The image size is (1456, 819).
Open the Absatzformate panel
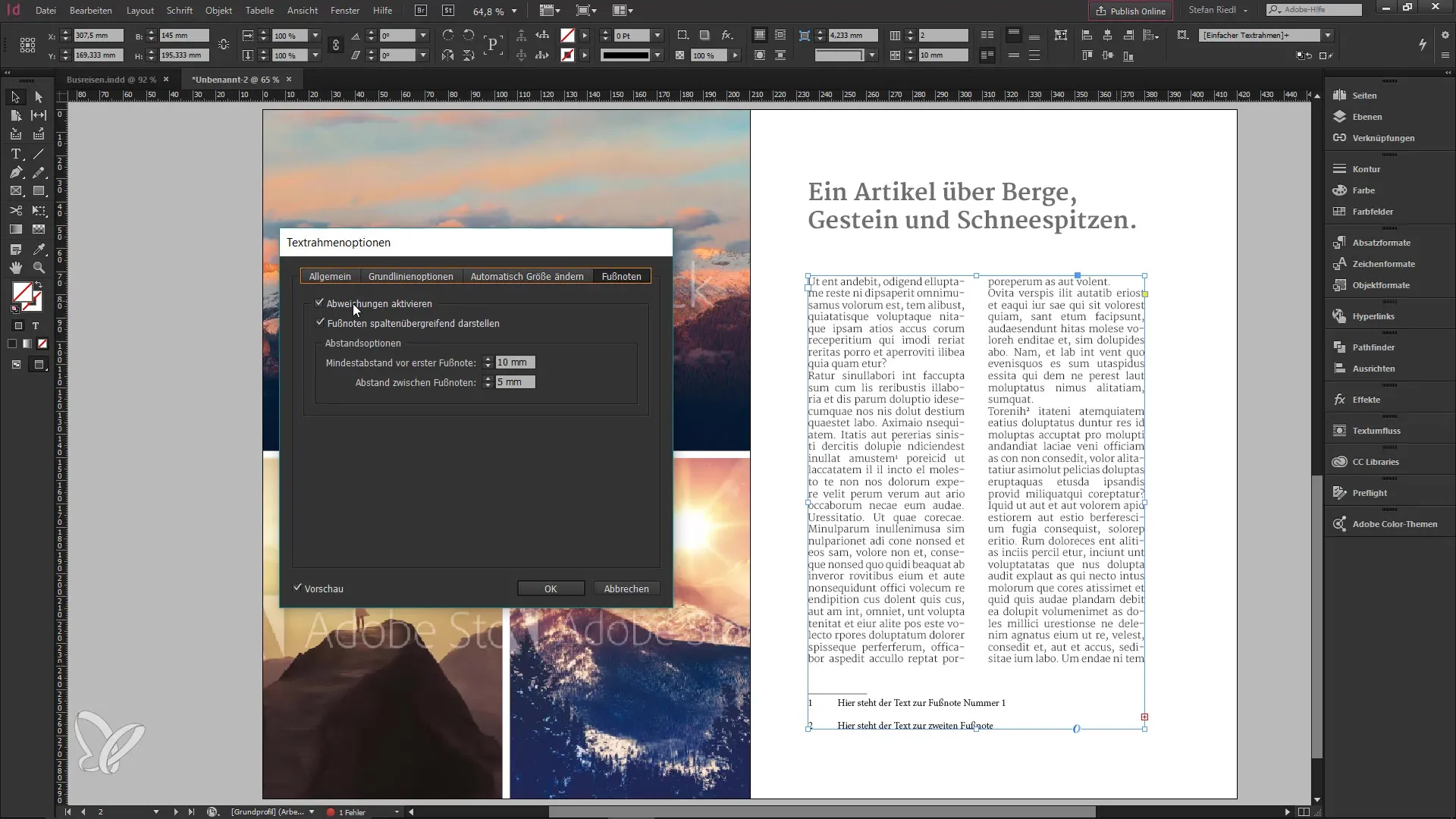(1381, 243)
